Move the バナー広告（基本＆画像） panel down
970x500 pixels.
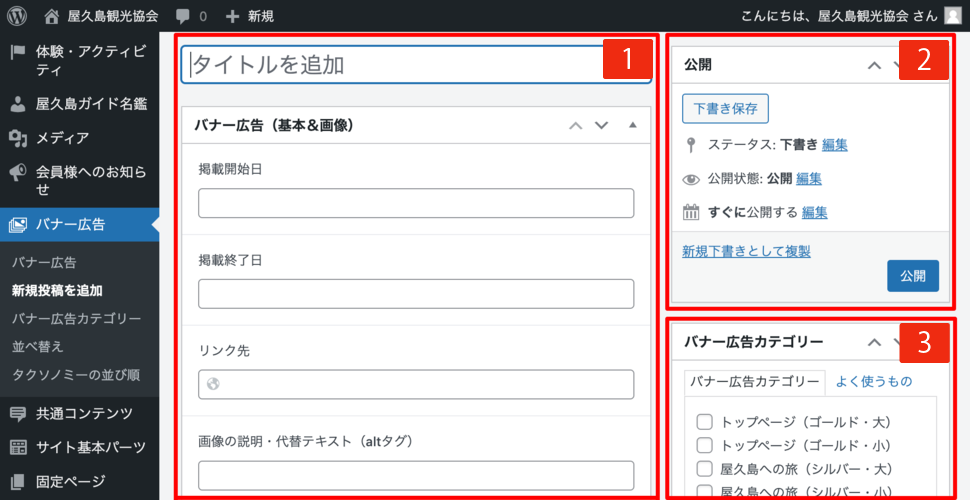tap(601, 126)
